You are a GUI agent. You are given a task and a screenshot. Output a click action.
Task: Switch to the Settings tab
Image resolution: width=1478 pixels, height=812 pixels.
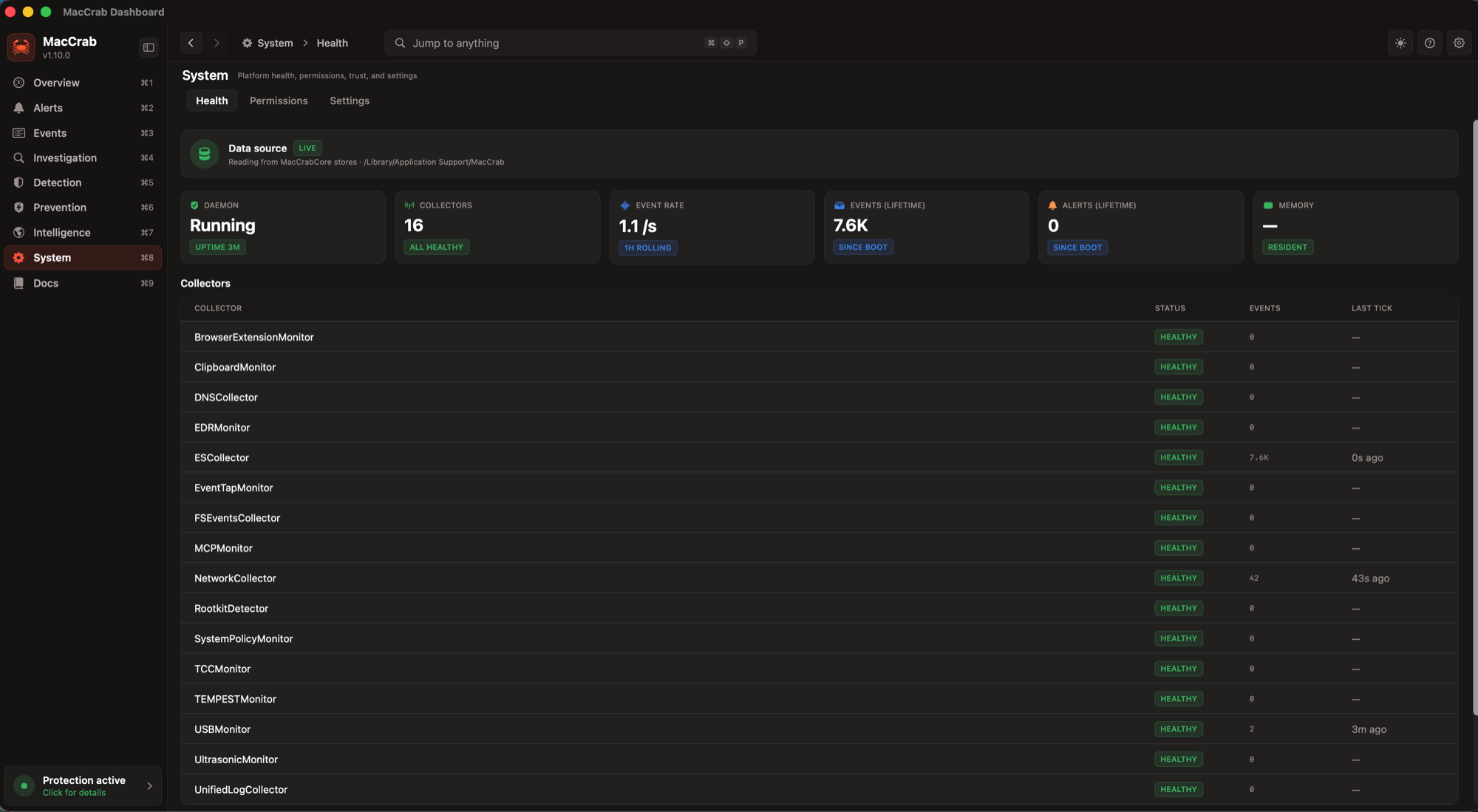pyautogui.click(x=350, y=100)
